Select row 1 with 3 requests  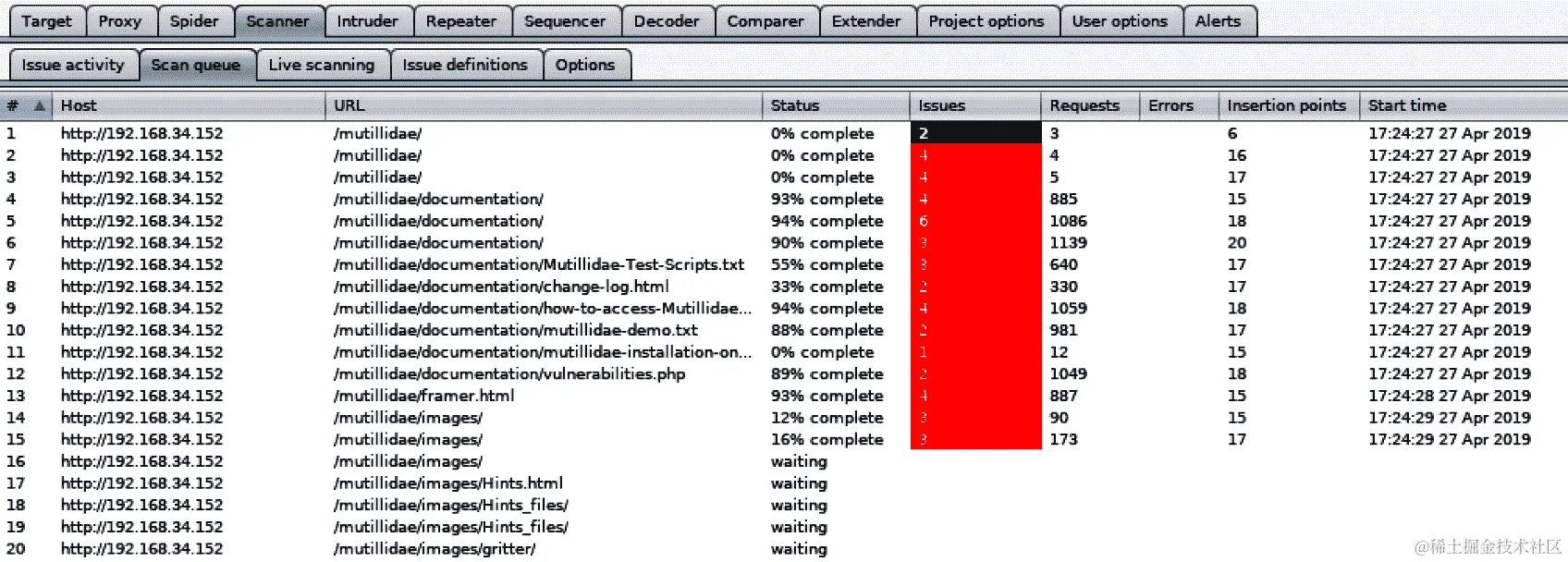pos(784,133)
